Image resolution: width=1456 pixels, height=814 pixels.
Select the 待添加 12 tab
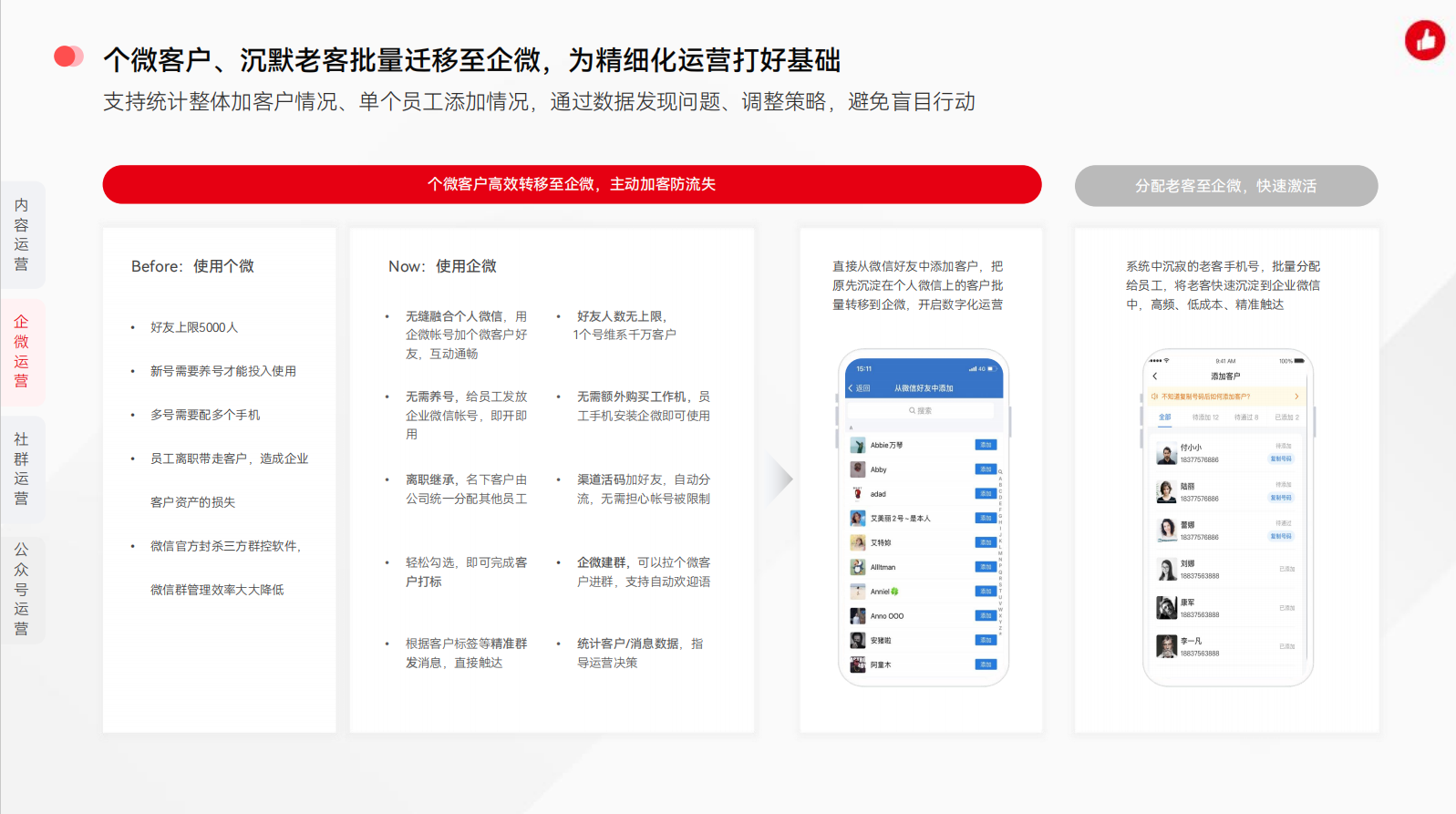[1205, 417]
